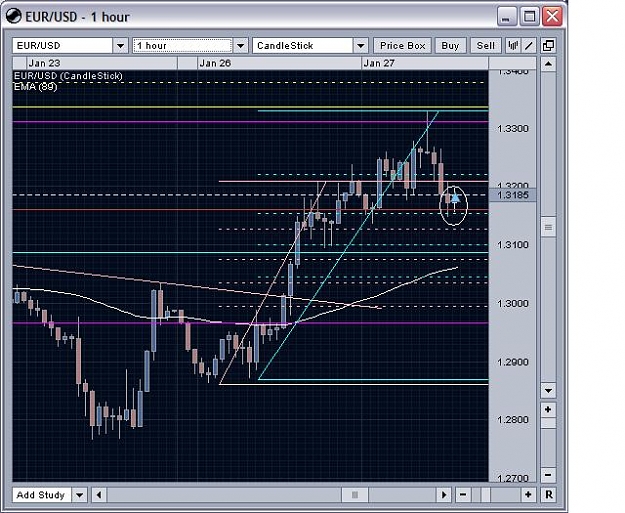Viewport: 625px width, 513px height.
Task: Zoom in vertically with plus button
Action: click(548, 409)
